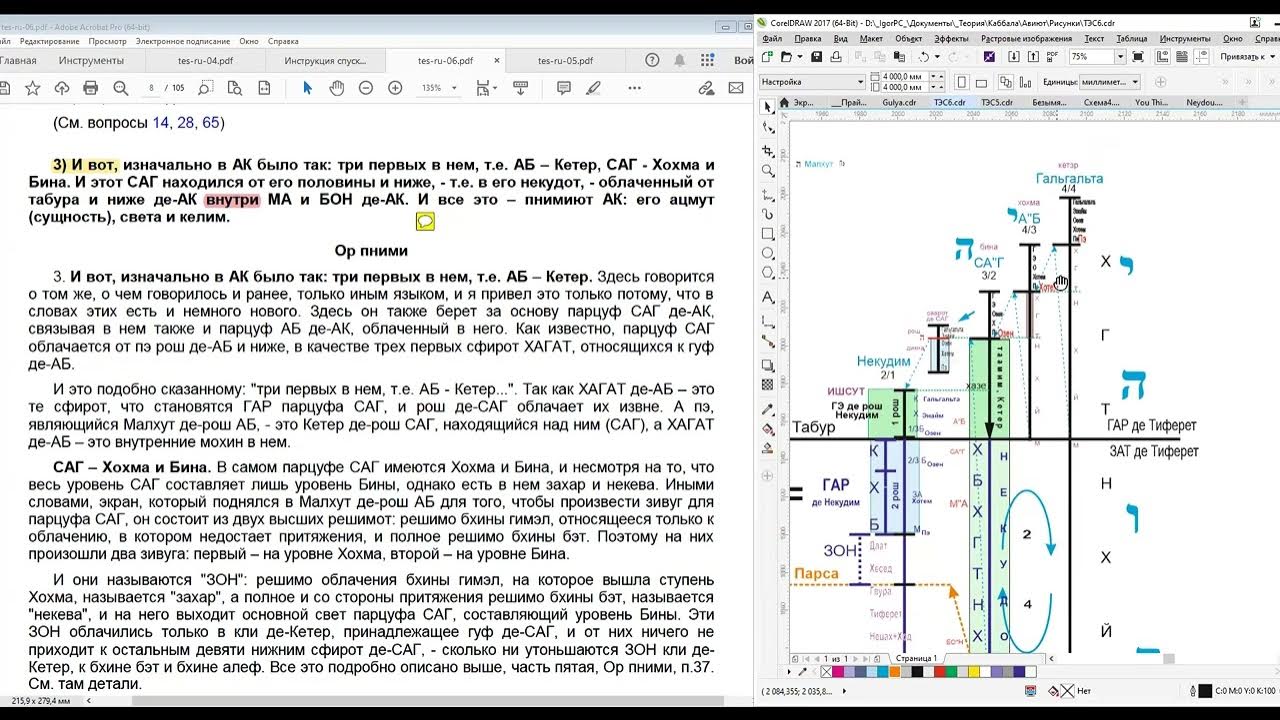The image size is (1280, 720).
Task: Follow question link 14 in the PDF
Action: click(x=162, y=123)
